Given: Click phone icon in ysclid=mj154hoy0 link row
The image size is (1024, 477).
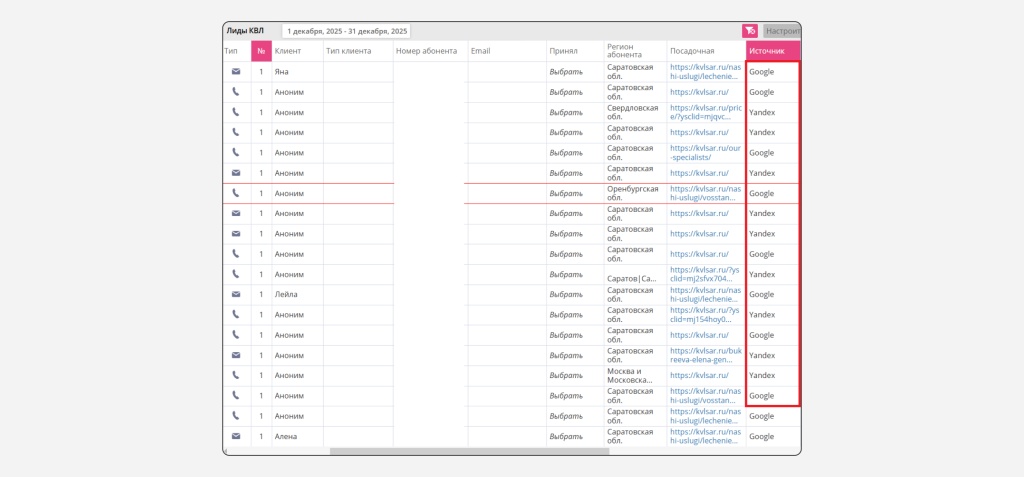Looking at the screenshot, I should point(236,315).
